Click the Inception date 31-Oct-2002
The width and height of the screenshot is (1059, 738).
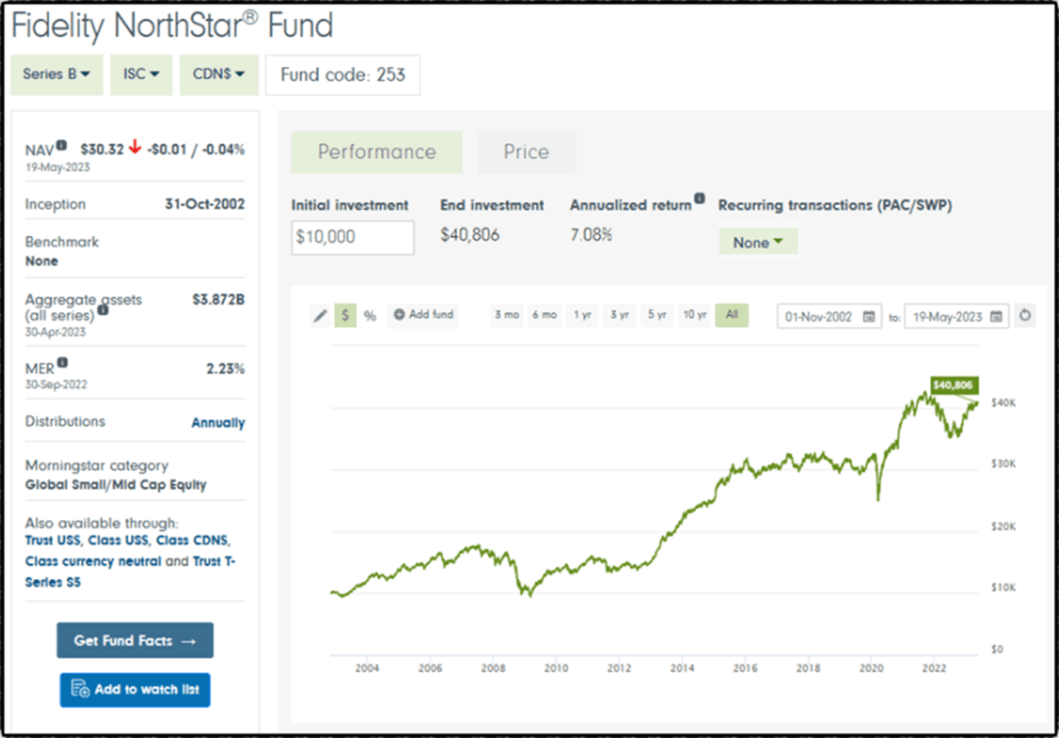(205, 204)
